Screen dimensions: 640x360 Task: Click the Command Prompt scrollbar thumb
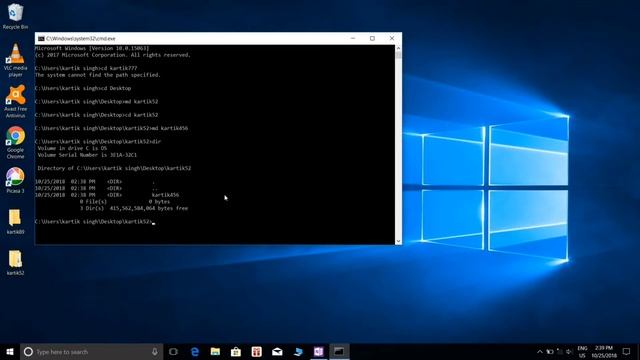click(x=398, y=55)
